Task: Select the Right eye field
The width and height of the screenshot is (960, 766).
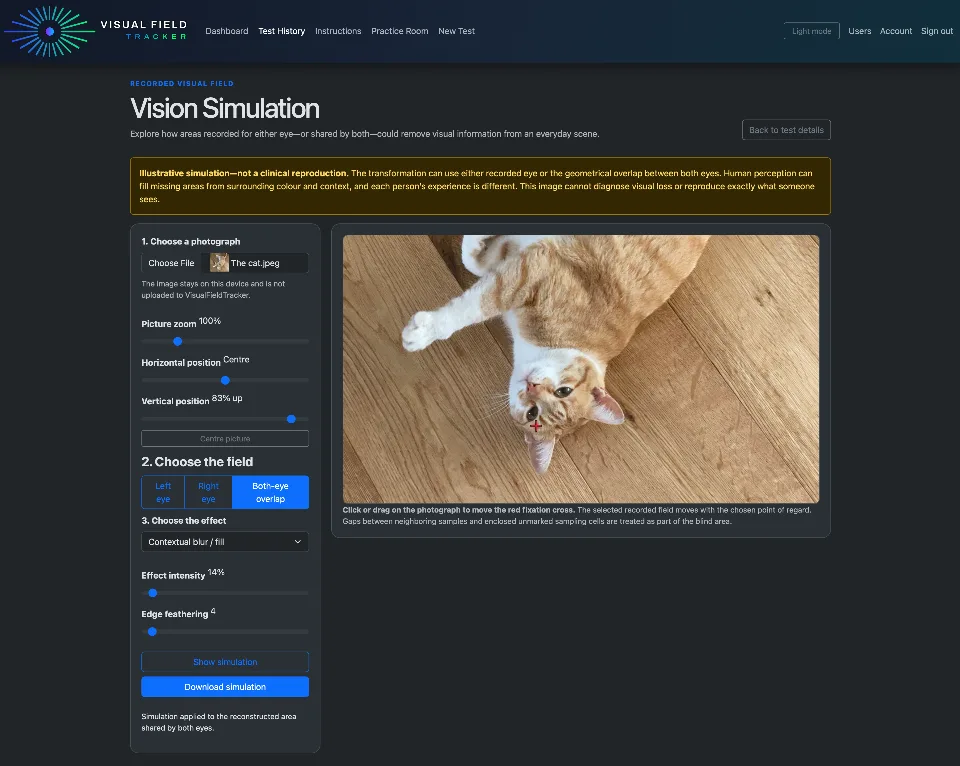Action: [208, 492]
